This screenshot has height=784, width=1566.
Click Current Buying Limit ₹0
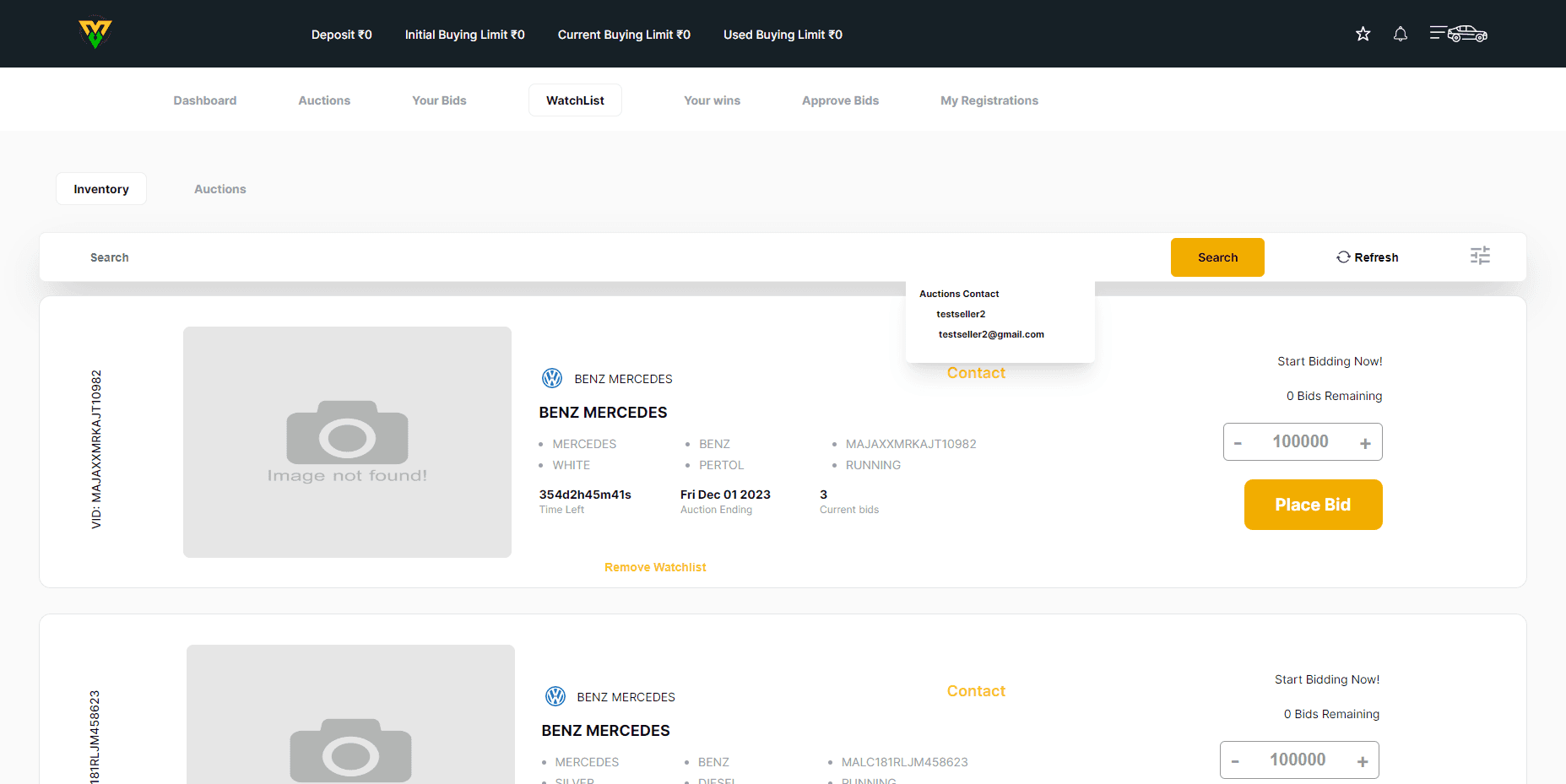point(624,35)
